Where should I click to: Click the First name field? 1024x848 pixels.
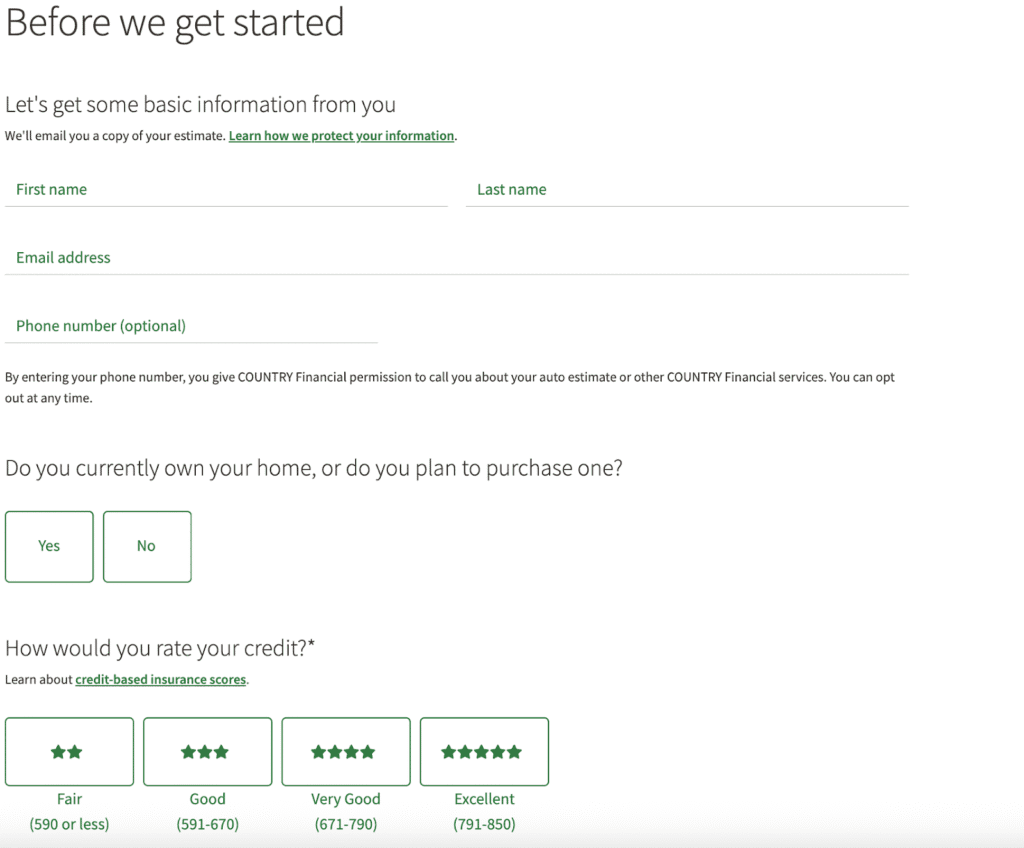(x=226, y=190)
